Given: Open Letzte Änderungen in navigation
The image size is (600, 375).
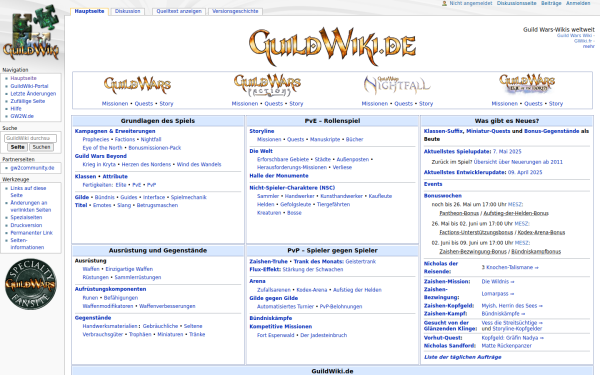Looking at the screenshot, I should 33,94.
